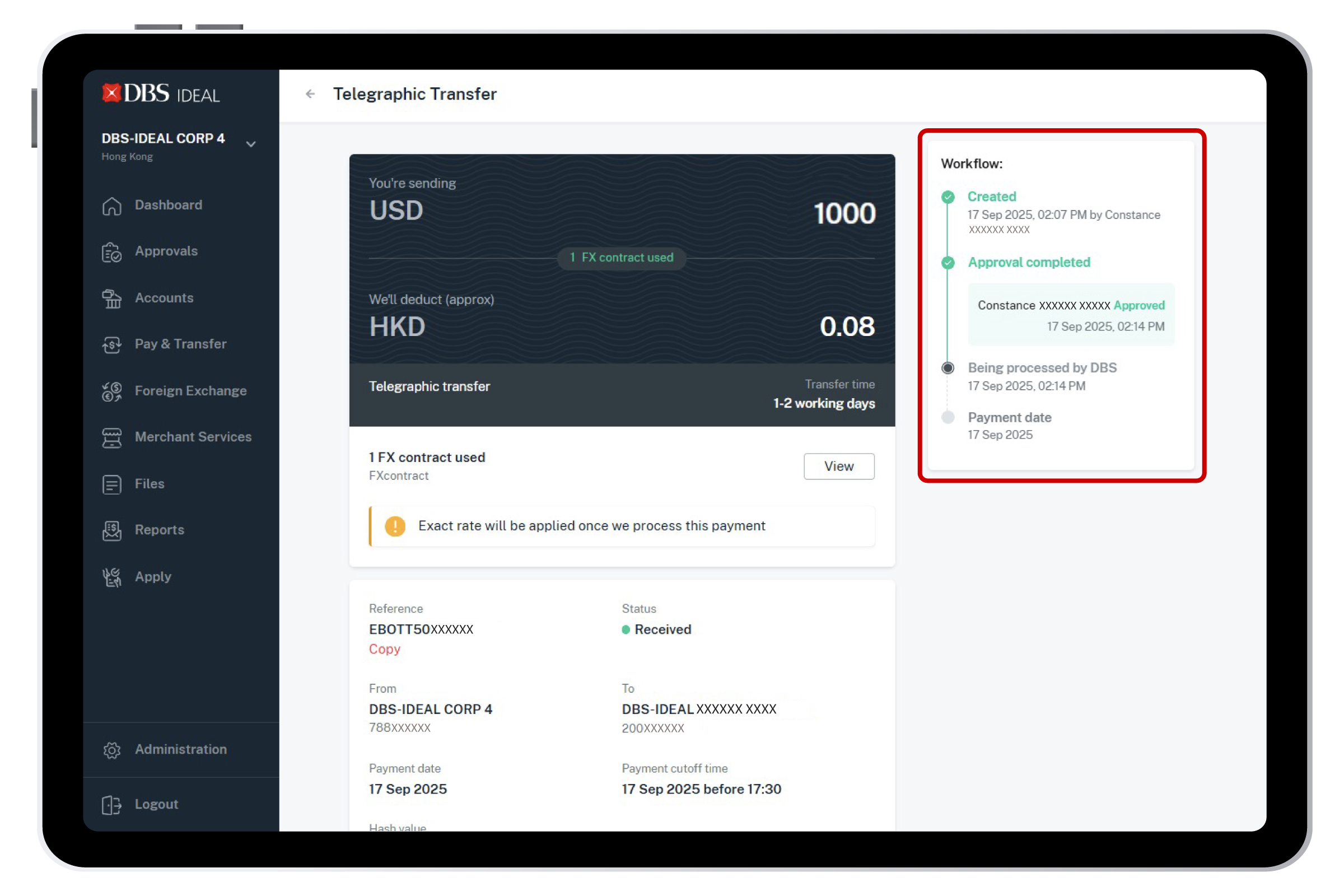Click the Created workflow step checkmark
Screen dimensions: 1344x896
[x=948, y=197]
